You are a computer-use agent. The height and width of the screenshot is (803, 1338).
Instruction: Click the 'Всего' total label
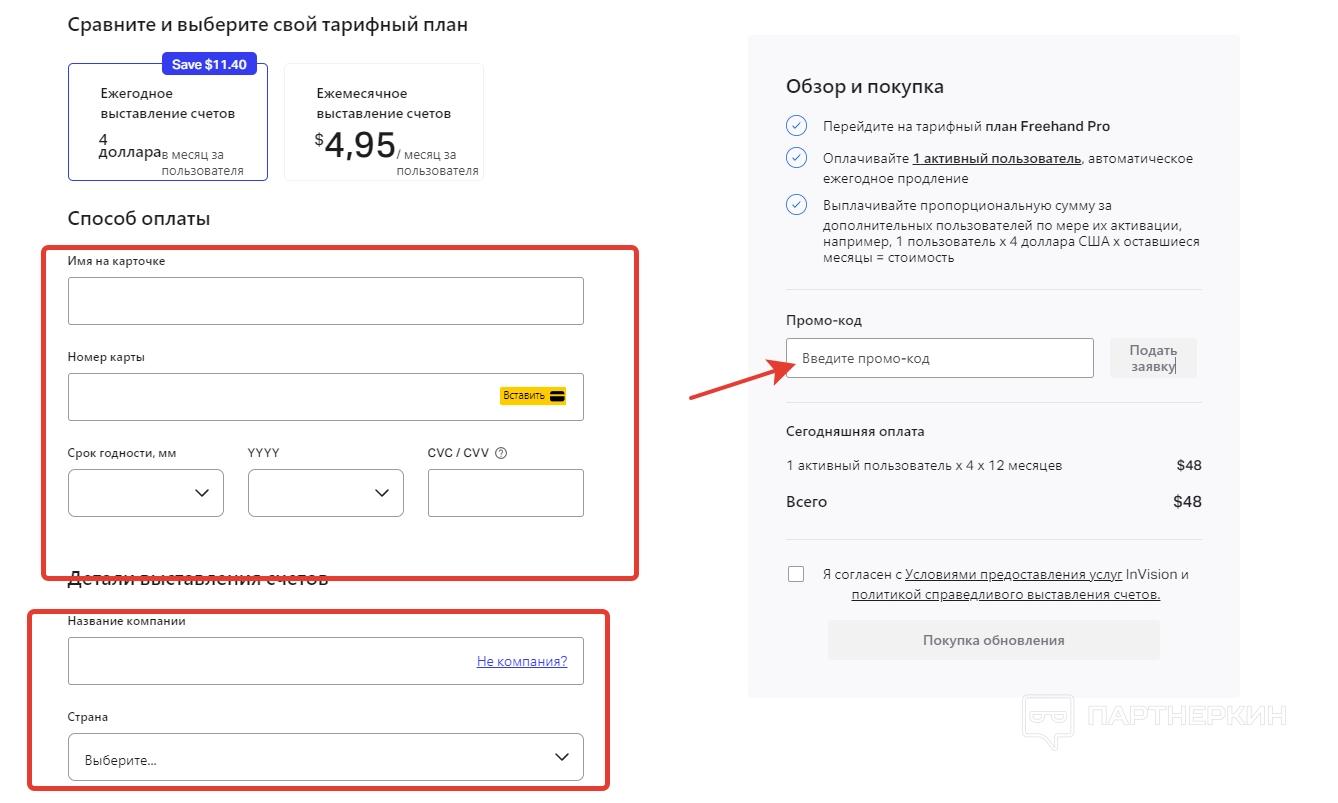(807, 501)
